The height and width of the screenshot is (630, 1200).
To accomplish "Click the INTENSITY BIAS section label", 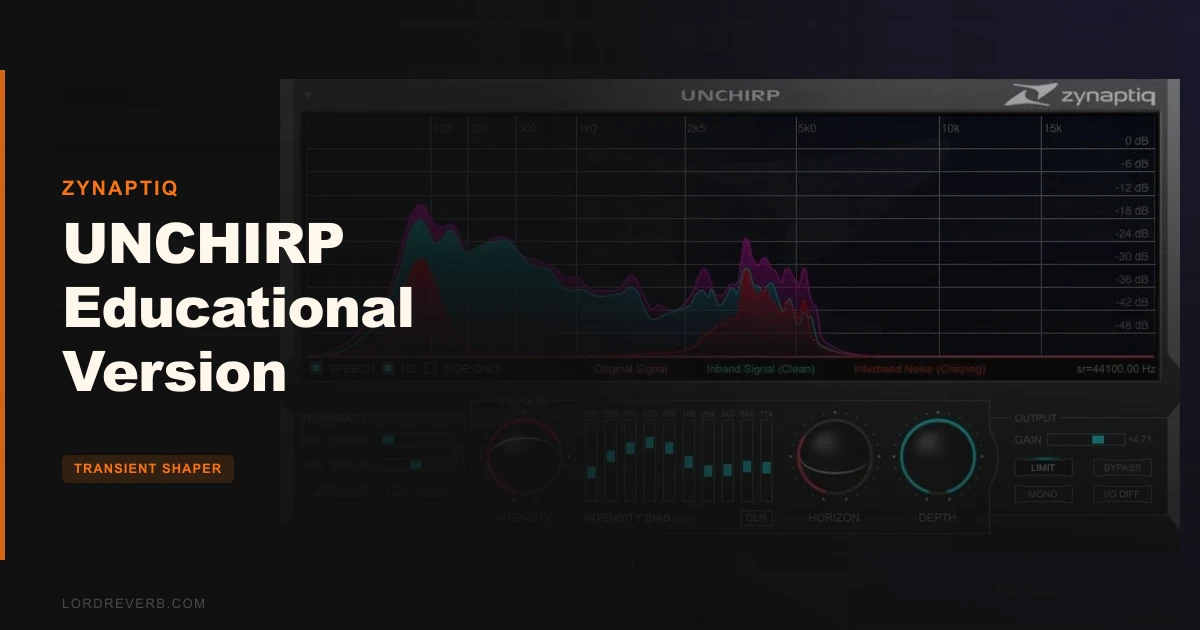I will (x=628, y=518).
